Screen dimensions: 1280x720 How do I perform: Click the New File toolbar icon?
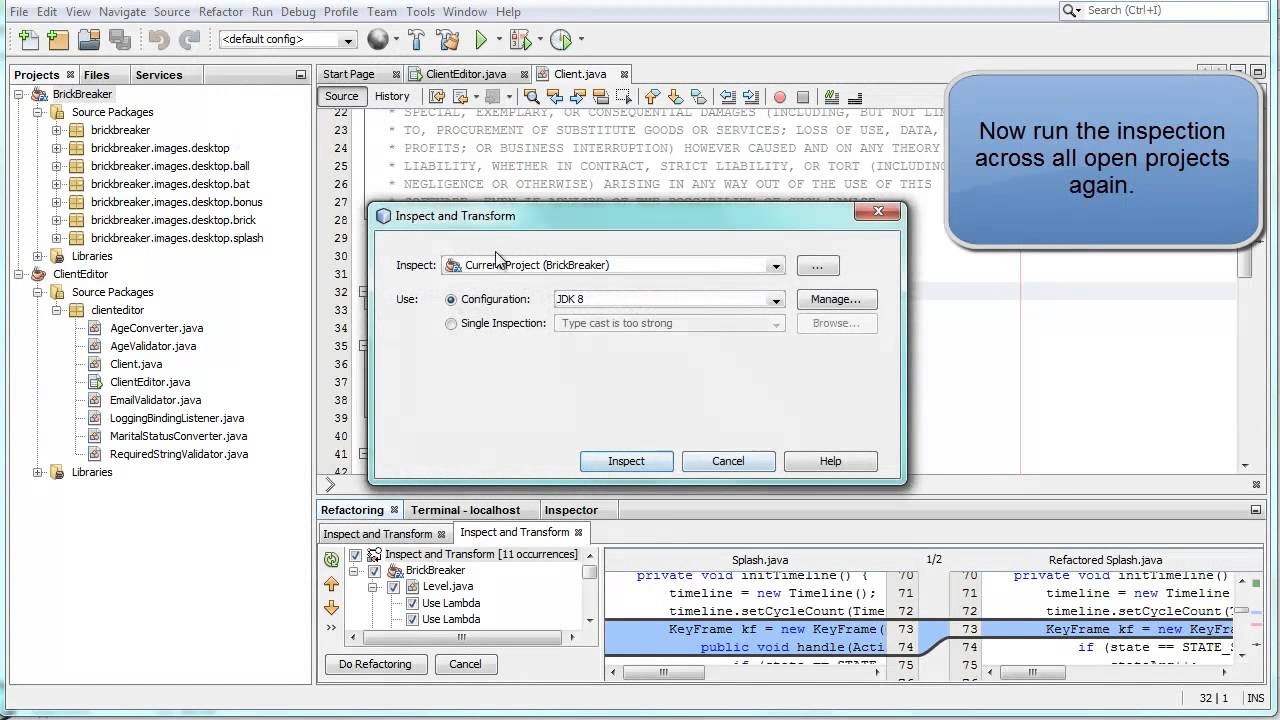[x=29, y=40]
